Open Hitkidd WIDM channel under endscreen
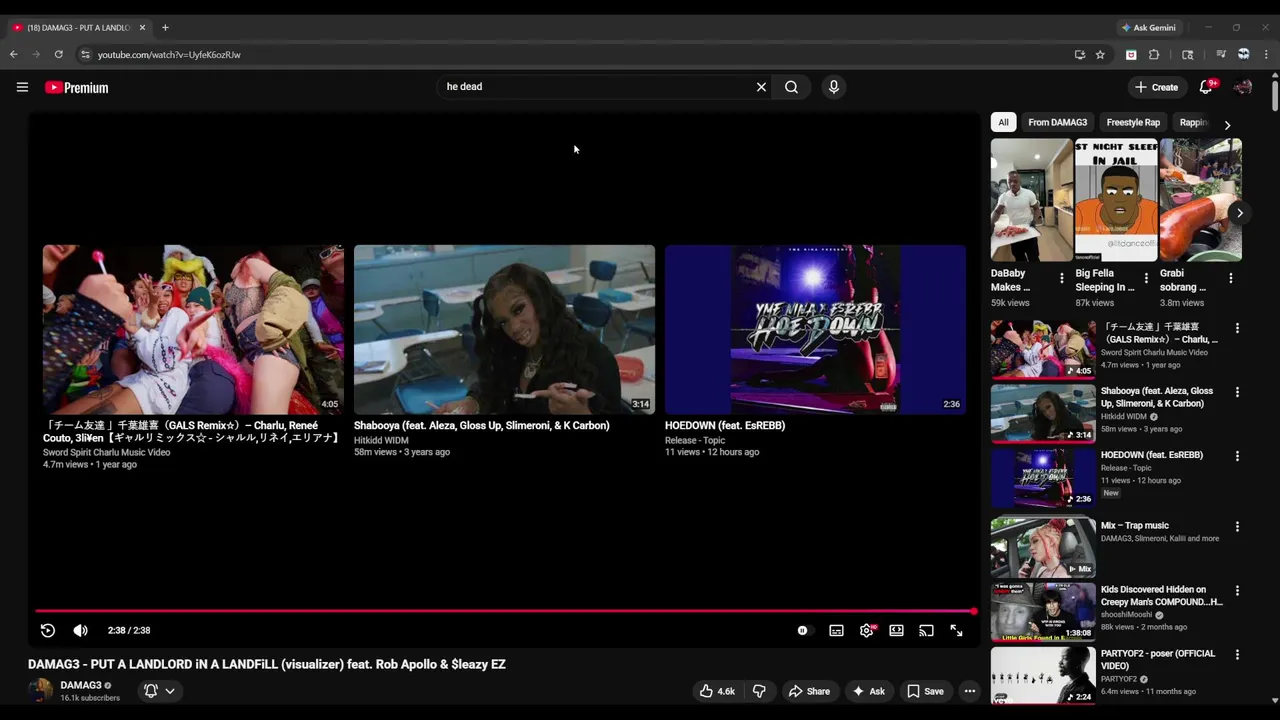The height and width of the screenshot is (720, 1280). click(381, 440)
